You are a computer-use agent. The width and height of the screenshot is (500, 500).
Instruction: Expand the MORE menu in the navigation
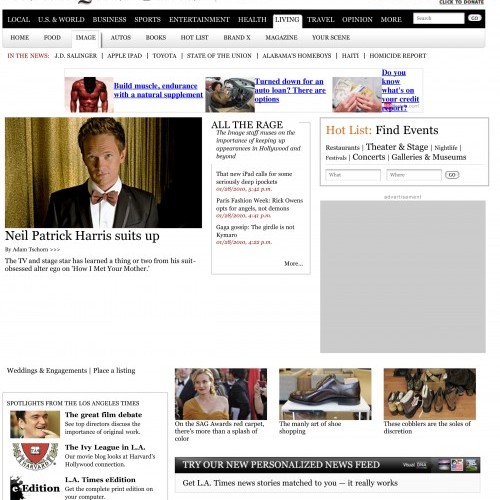pos(391,20)
